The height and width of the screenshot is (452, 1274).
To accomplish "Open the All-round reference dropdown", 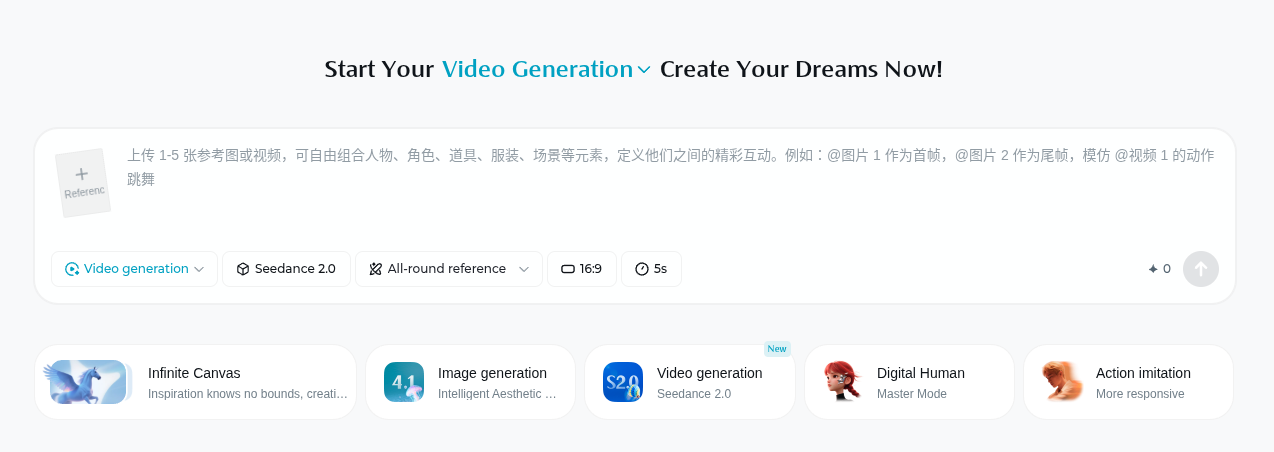I will click(x=449, y=269).
